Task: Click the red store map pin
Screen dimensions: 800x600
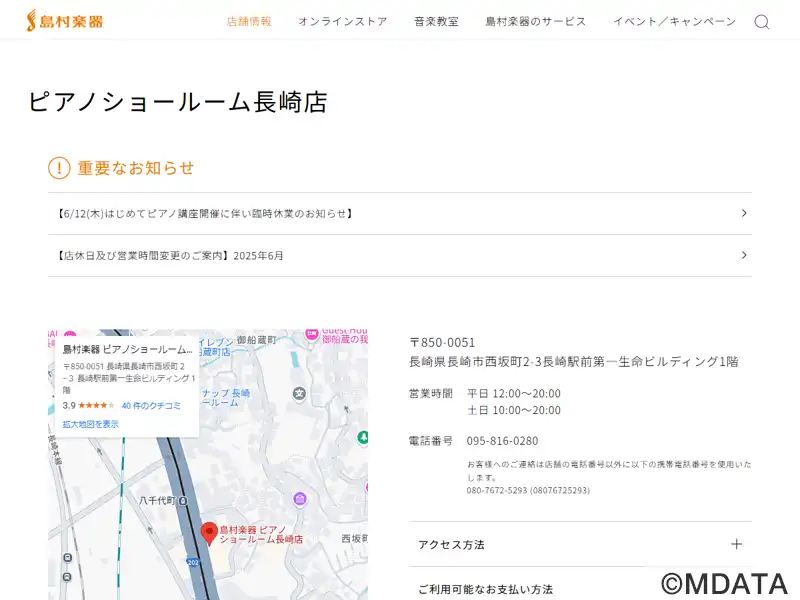Action: pos(209,534)
